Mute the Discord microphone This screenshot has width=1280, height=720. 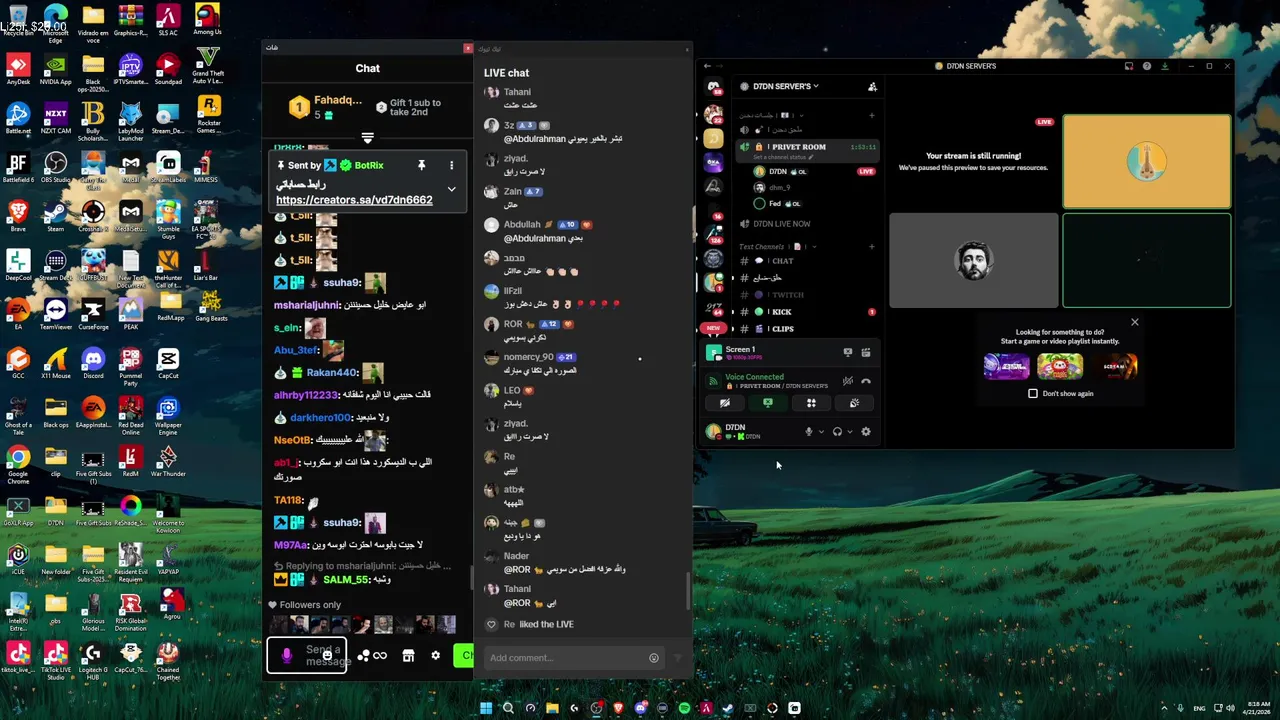click(x=808, y=432)
